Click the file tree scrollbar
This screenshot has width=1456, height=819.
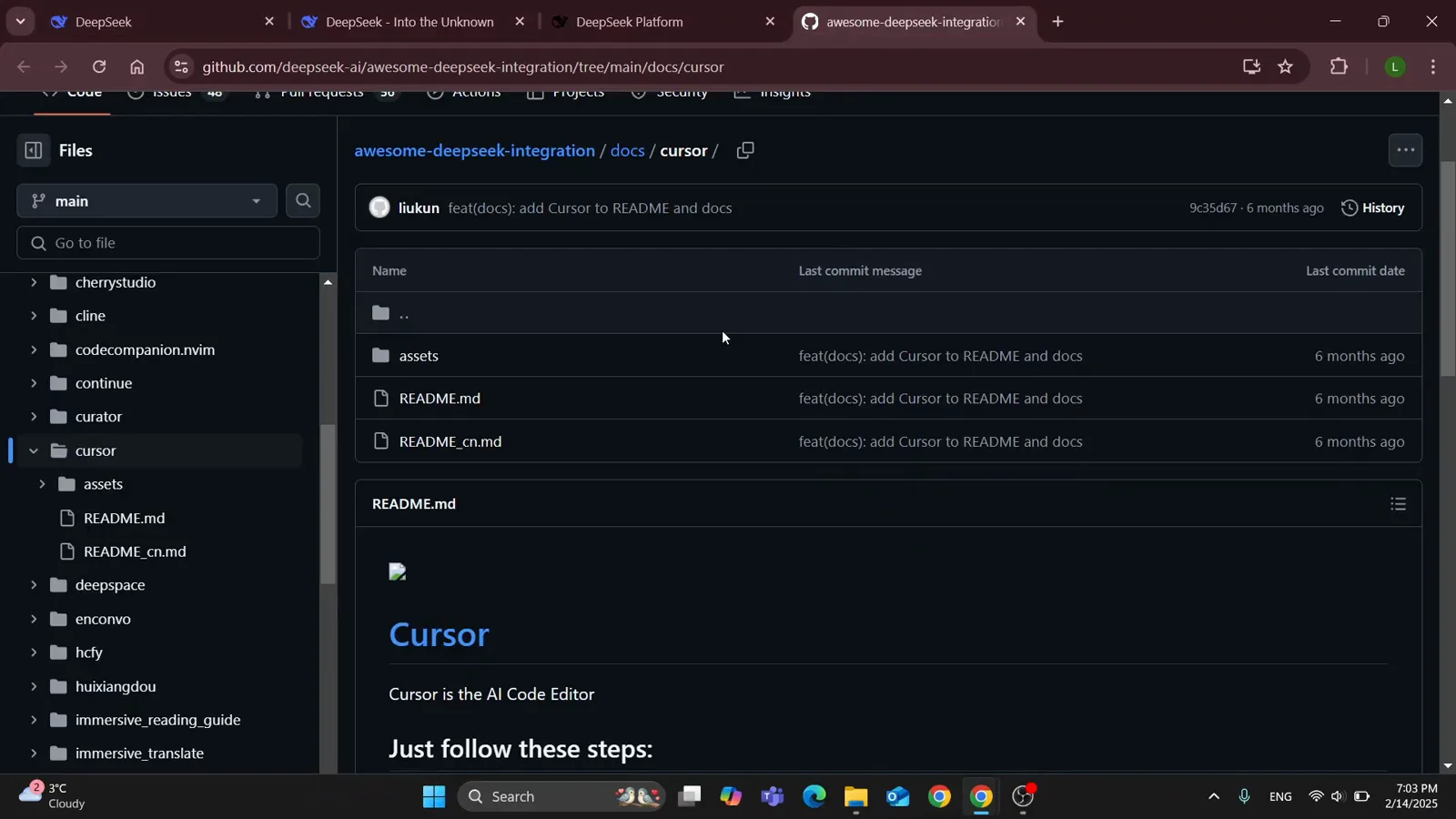329,505
